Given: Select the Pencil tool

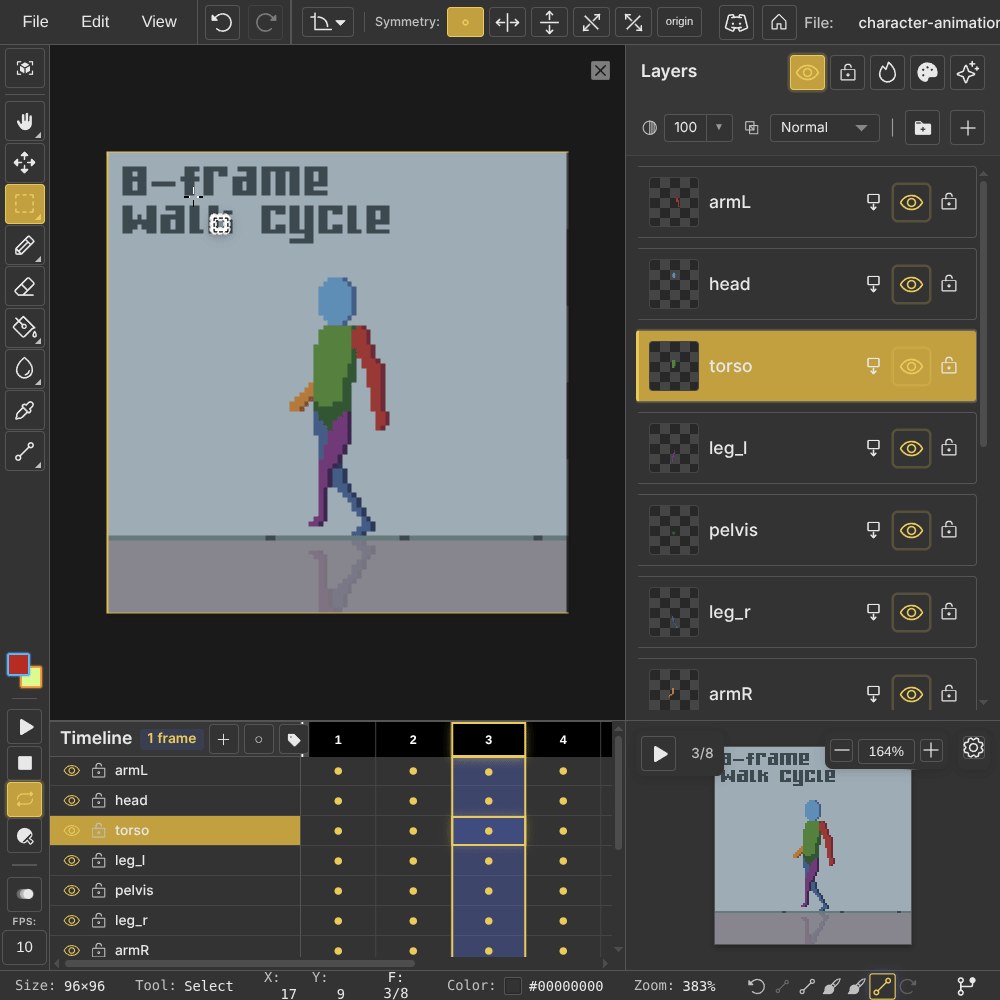Looking at the screenshot, I should (x=25, y=246).
